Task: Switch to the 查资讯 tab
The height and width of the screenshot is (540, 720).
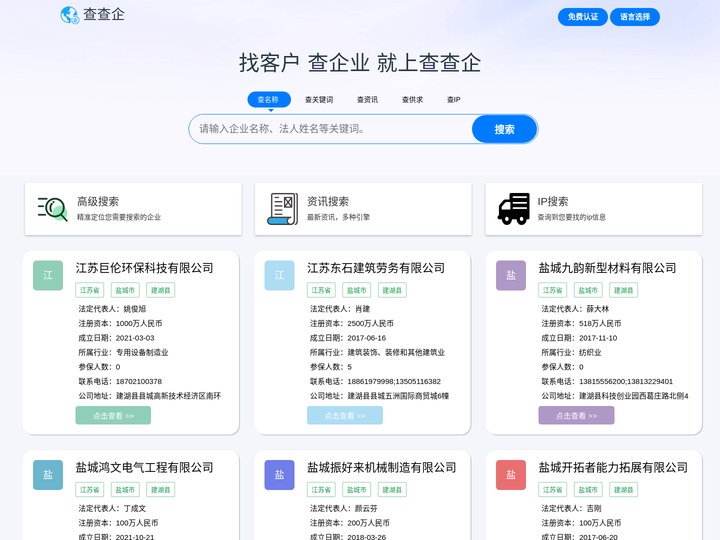Action: [x=367, y=100]
